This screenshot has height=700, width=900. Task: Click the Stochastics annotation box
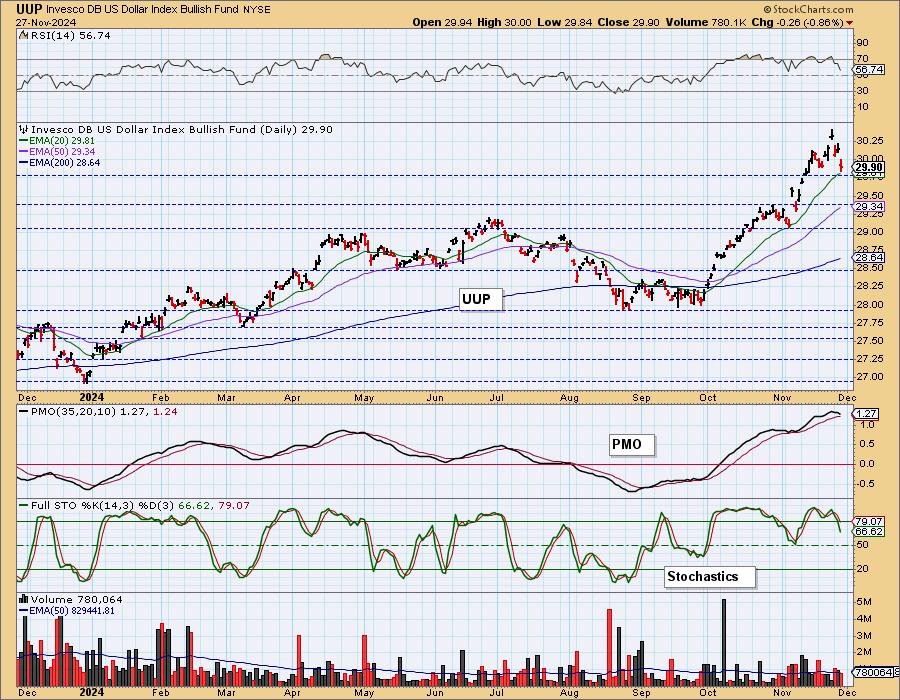point(710,577)
